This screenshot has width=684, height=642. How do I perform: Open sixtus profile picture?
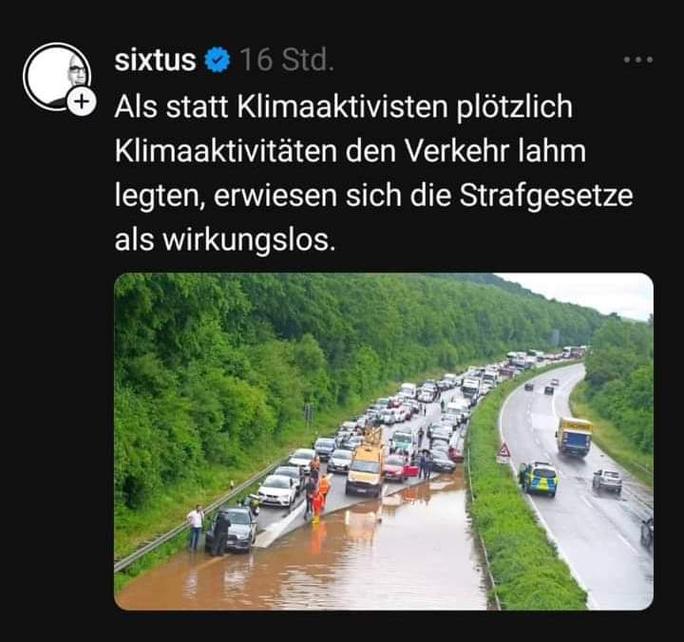coord(57,77)
